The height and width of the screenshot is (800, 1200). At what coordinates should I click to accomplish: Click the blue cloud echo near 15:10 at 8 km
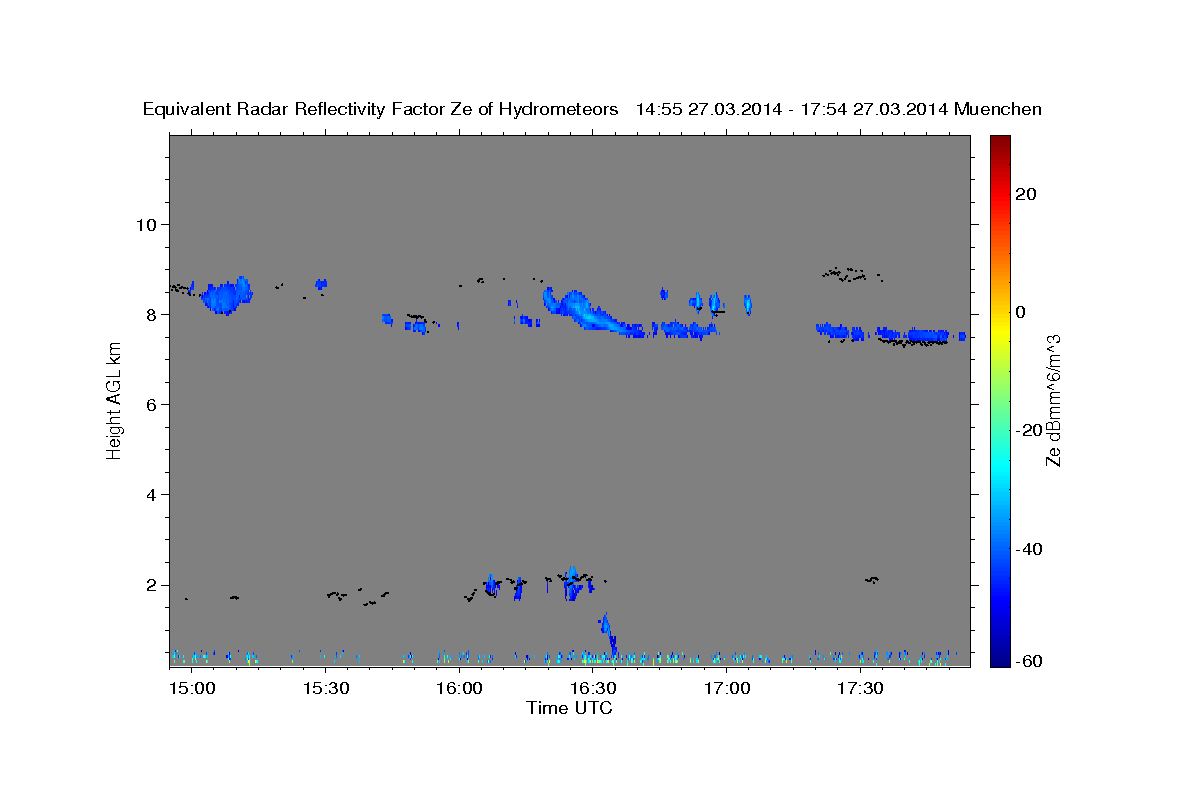point(227,296)
